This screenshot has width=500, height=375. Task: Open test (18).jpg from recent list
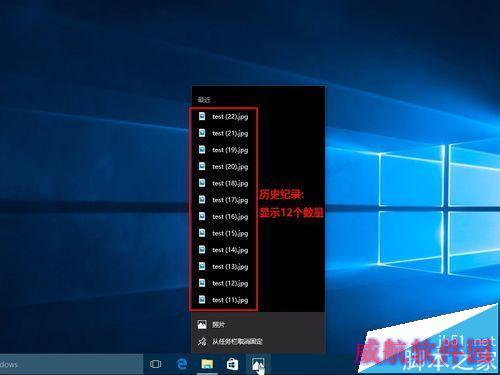[258, 183]
